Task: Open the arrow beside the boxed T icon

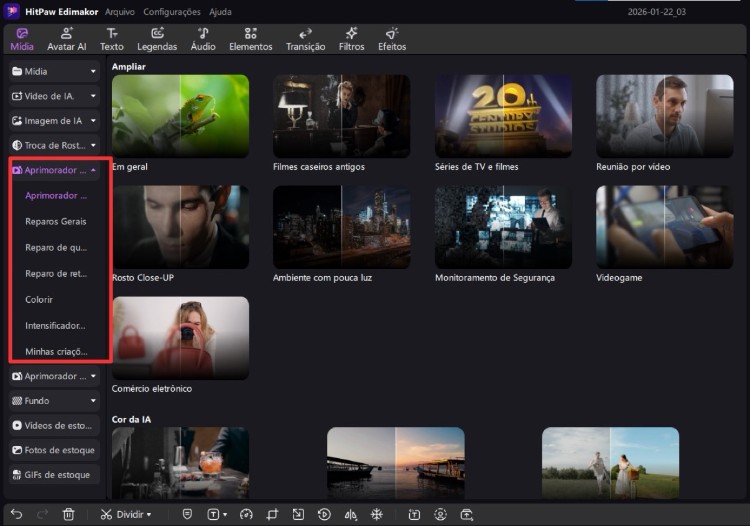Action: (x=225, y=515)
